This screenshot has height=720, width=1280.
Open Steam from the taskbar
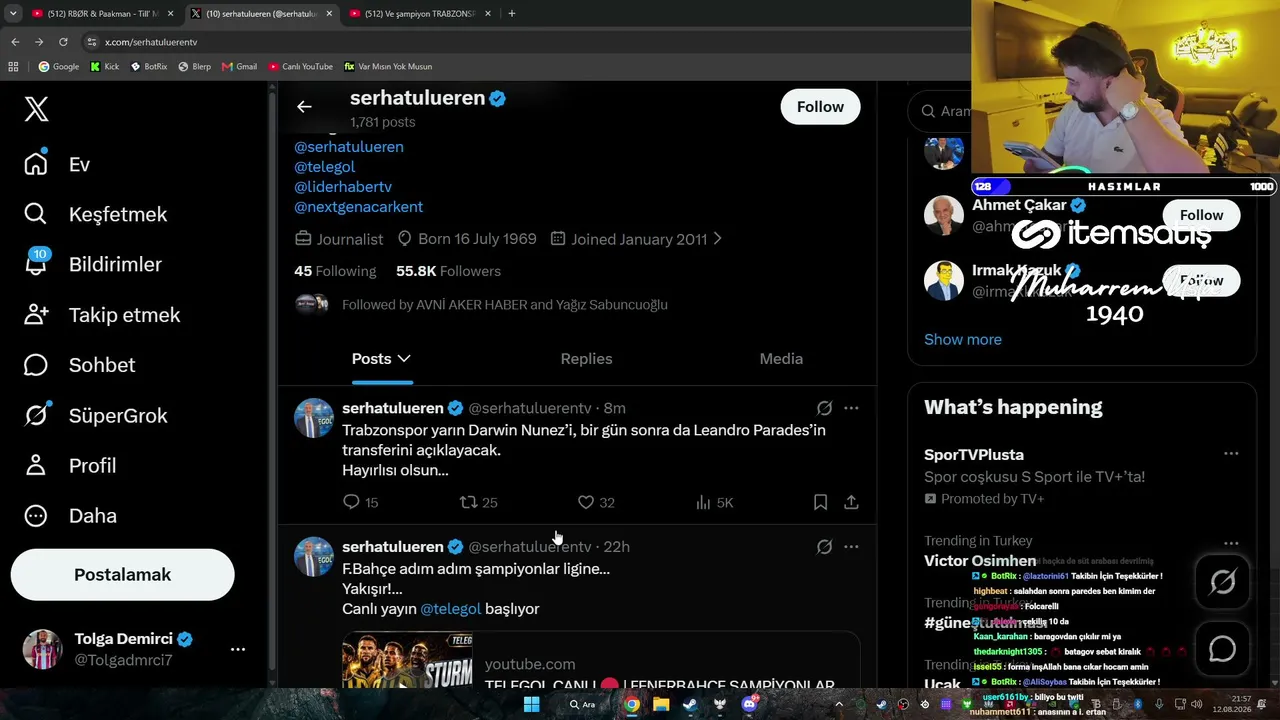(690, 704)
